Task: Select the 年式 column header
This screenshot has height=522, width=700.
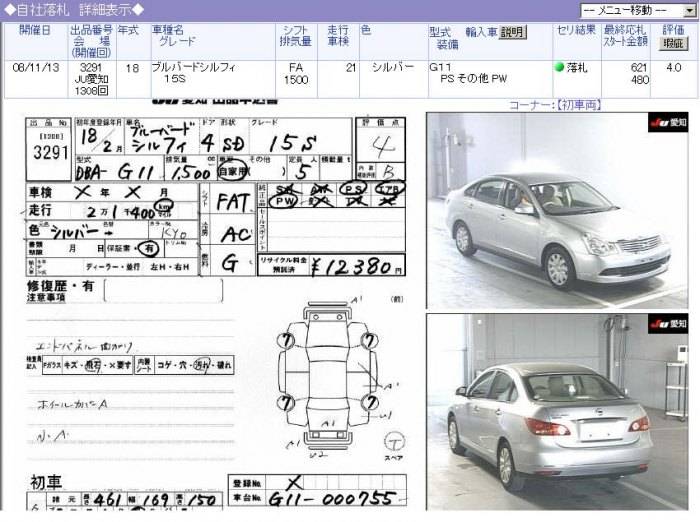Action: pos(128,30)
